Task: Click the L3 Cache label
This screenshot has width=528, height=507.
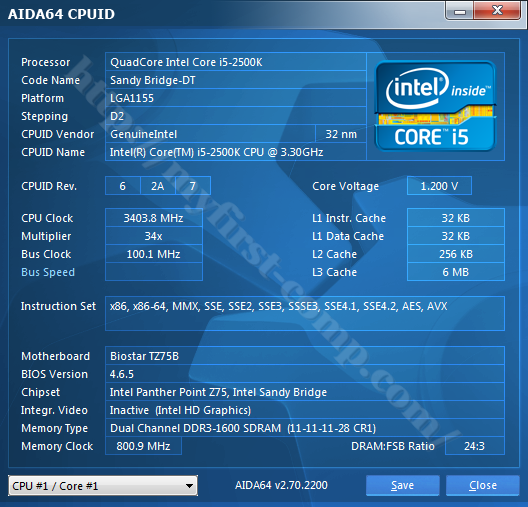Action: (334, 272)
